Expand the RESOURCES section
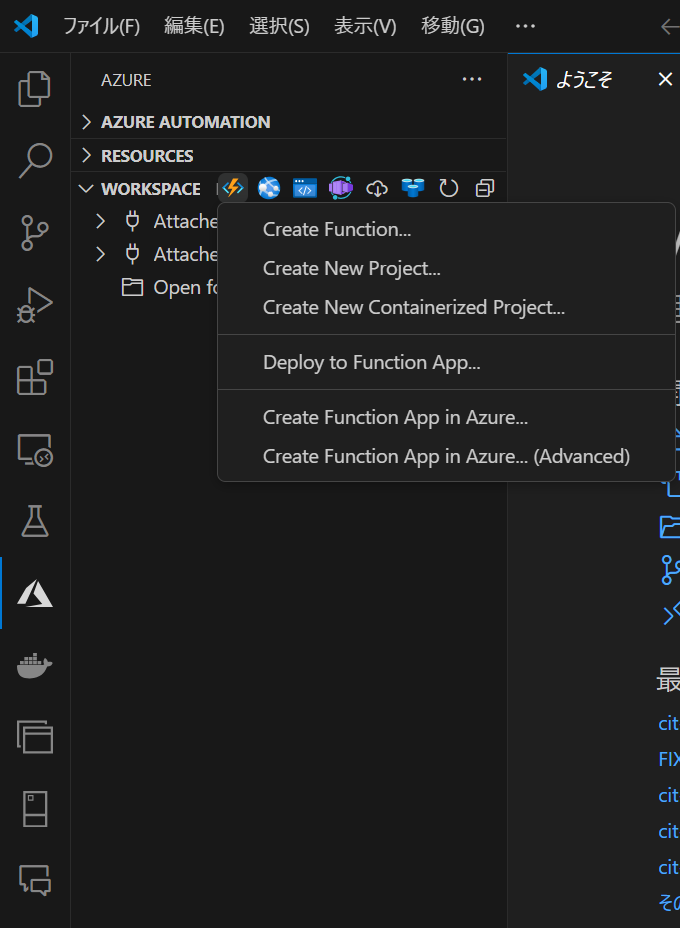 coord(147,156)
